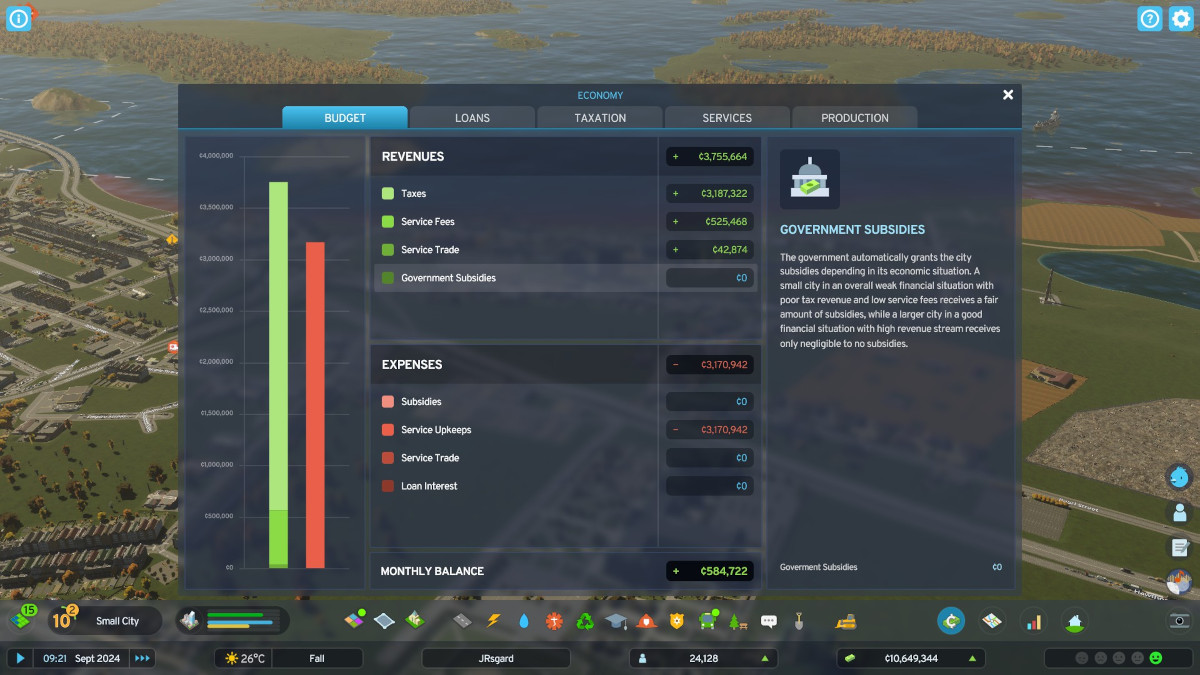The width and height of the screenshot is (1200, 675).
Task: Open the Garbage Management recycle icon
Action: 585,621
